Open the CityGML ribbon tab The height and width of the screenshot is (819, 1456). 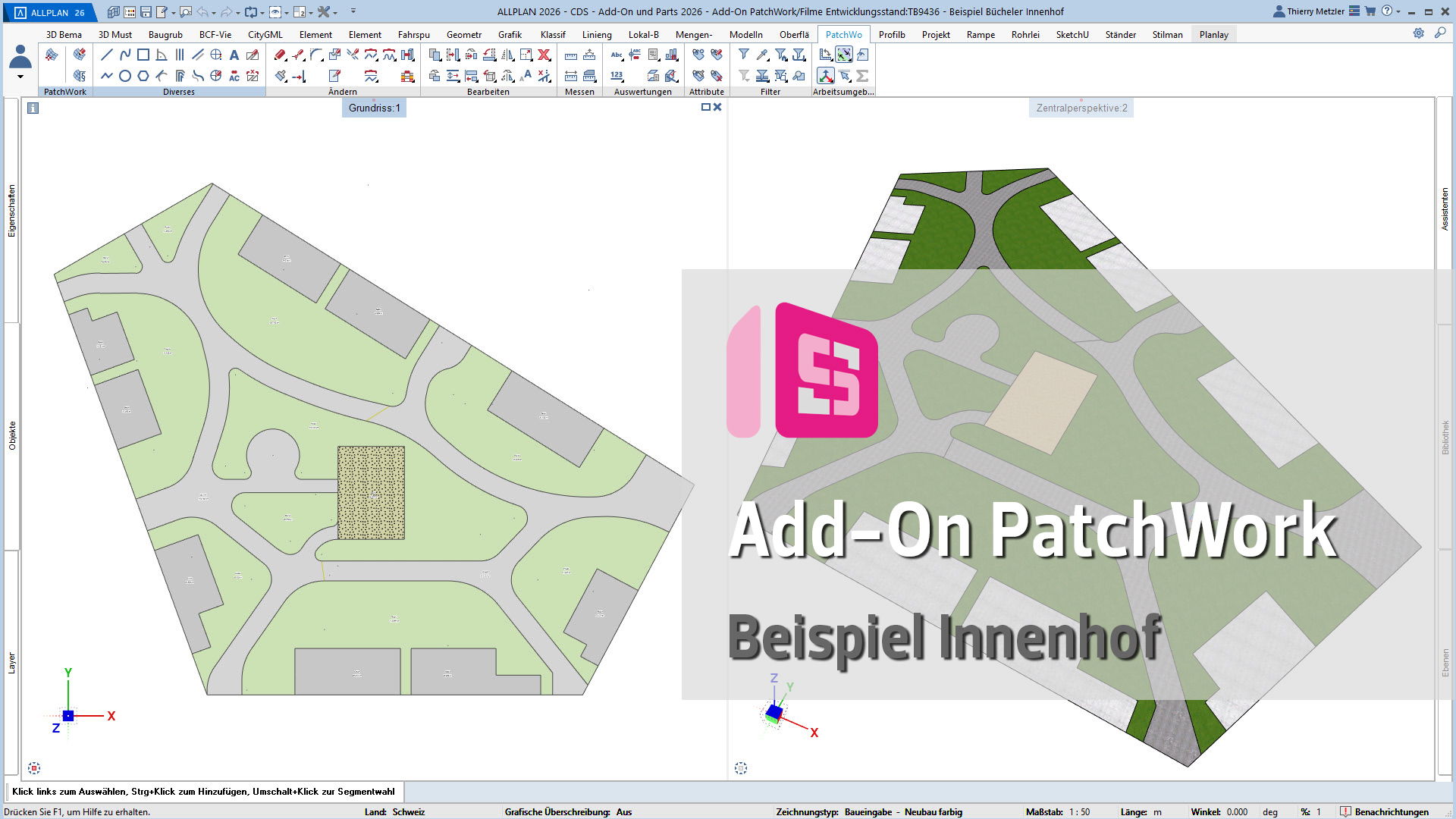pos(265,34)
